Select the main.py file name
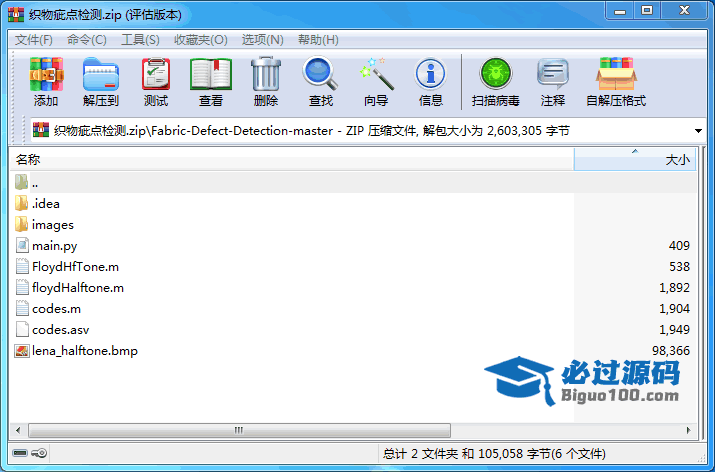This screenshot has height=472, width=715. pos(55,246)
